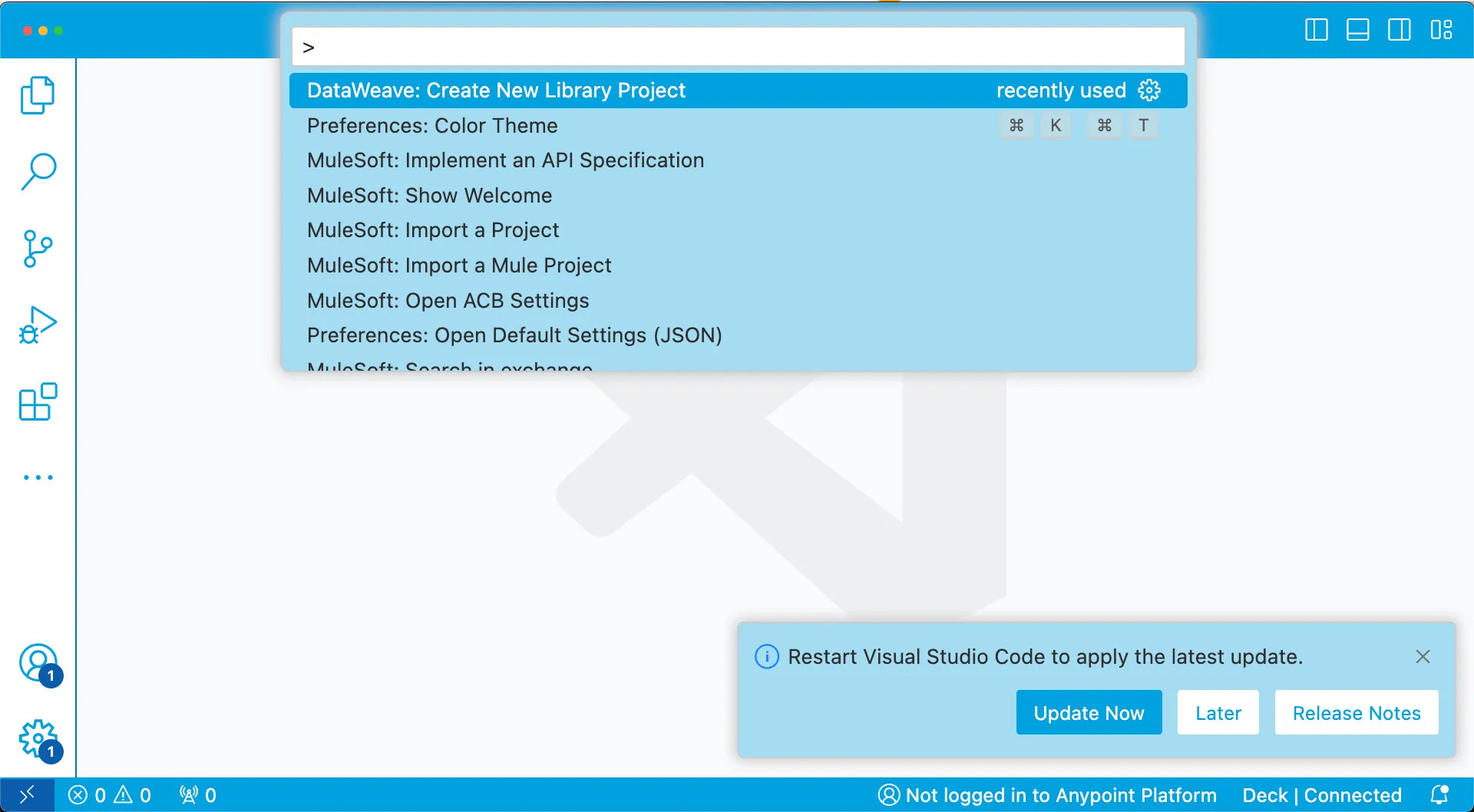Open the Accounts menu icon
Viewport: 1474px width, 812px height.
pos(38,663)
